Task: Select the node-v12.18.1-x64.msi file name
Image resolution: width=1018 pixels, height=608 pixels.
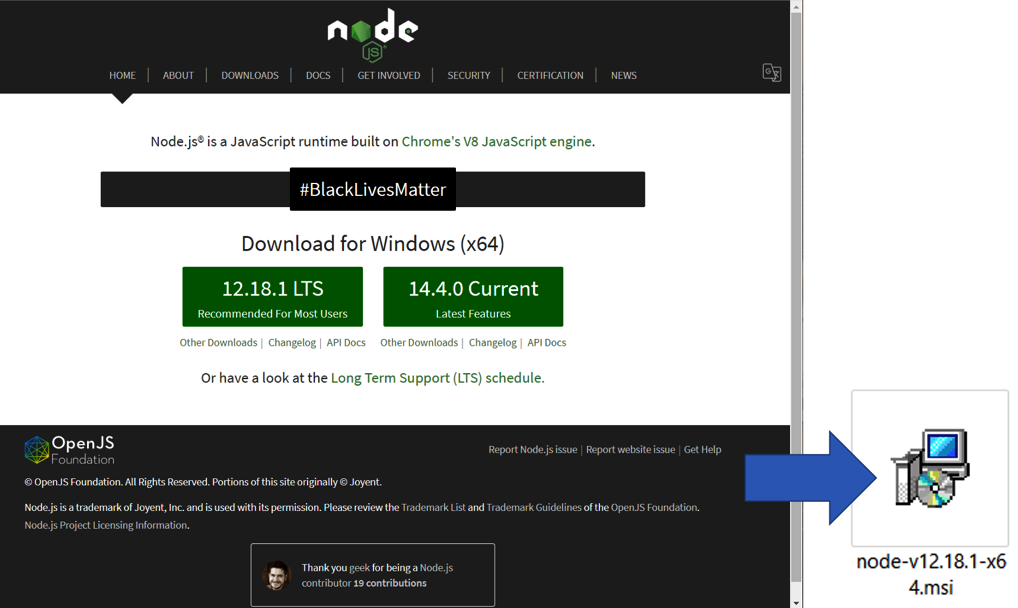Action: pyautogui.click(x=931, y=574)
